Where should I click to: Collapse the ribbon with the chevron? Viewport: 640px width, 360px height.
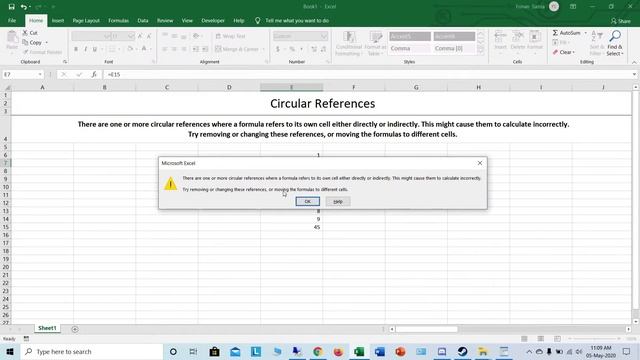634,62
